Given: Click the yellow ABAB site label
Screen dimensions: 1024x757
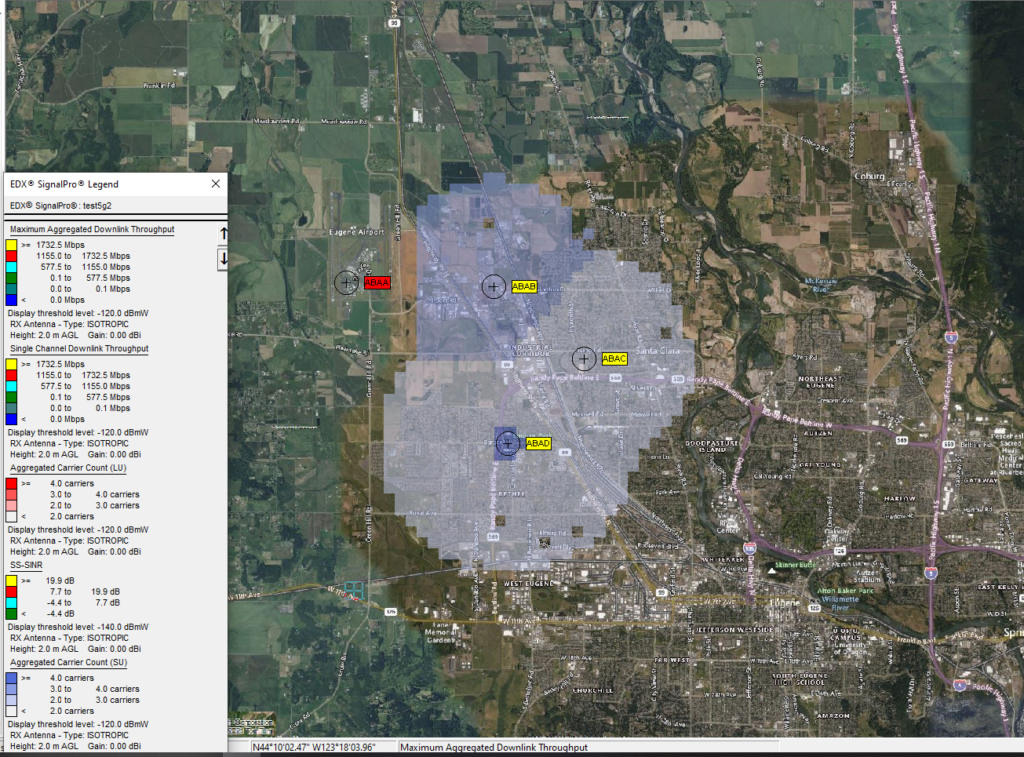Looking at the screenshot, I should (x=524, y=286).
